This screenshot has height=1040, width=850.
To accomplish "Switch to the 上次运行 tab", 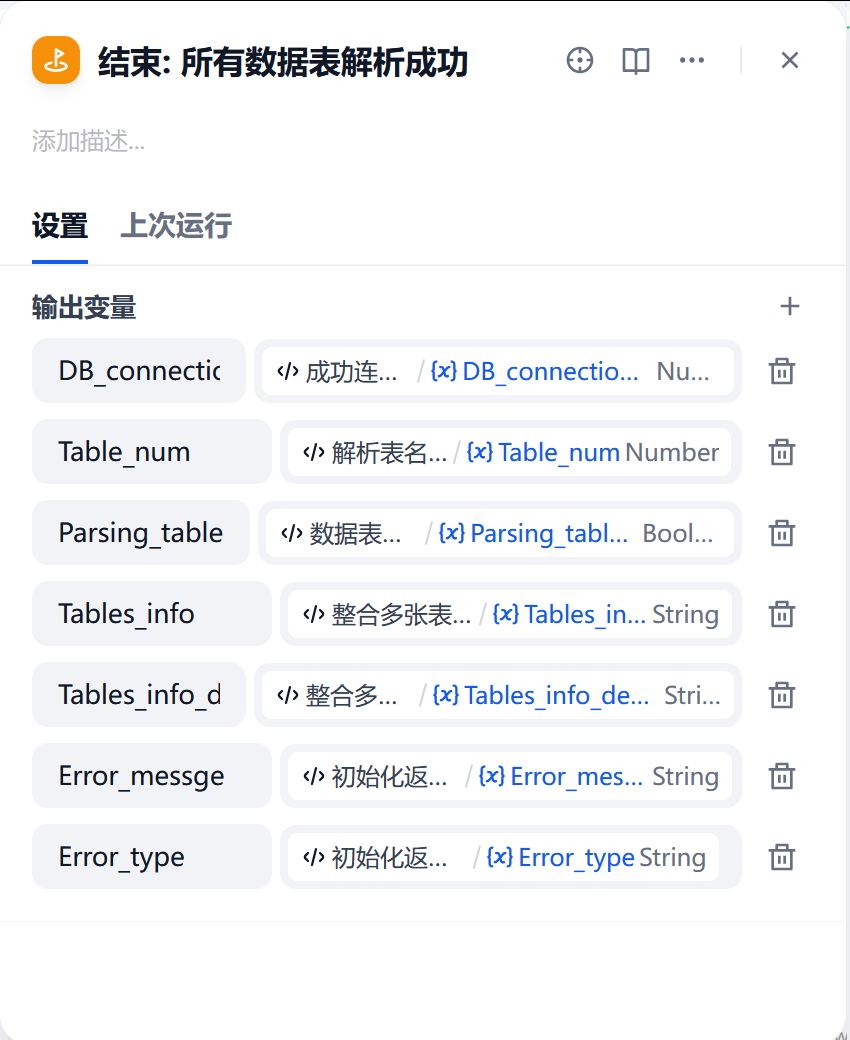I will point(175,226).
